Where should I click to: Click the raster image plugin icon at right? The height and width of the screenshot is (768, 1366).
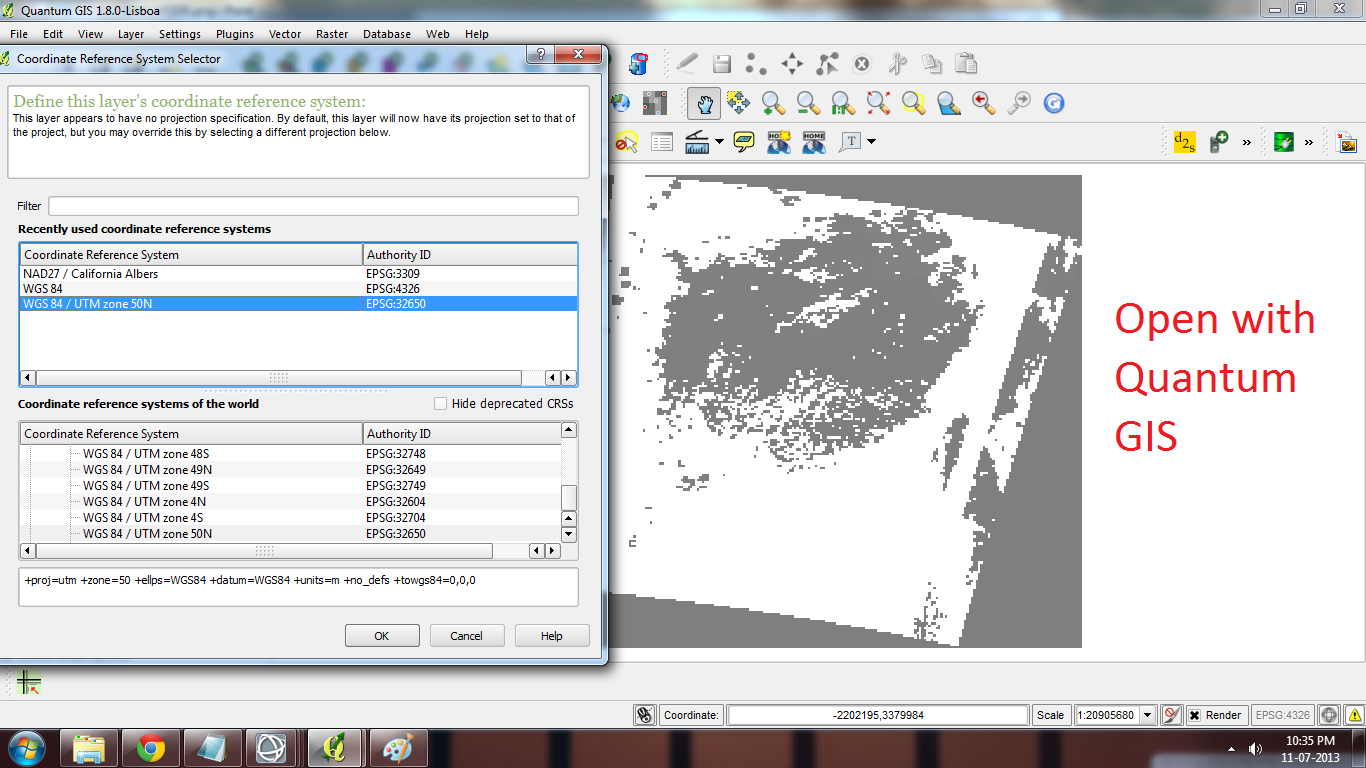[1347, 142]
